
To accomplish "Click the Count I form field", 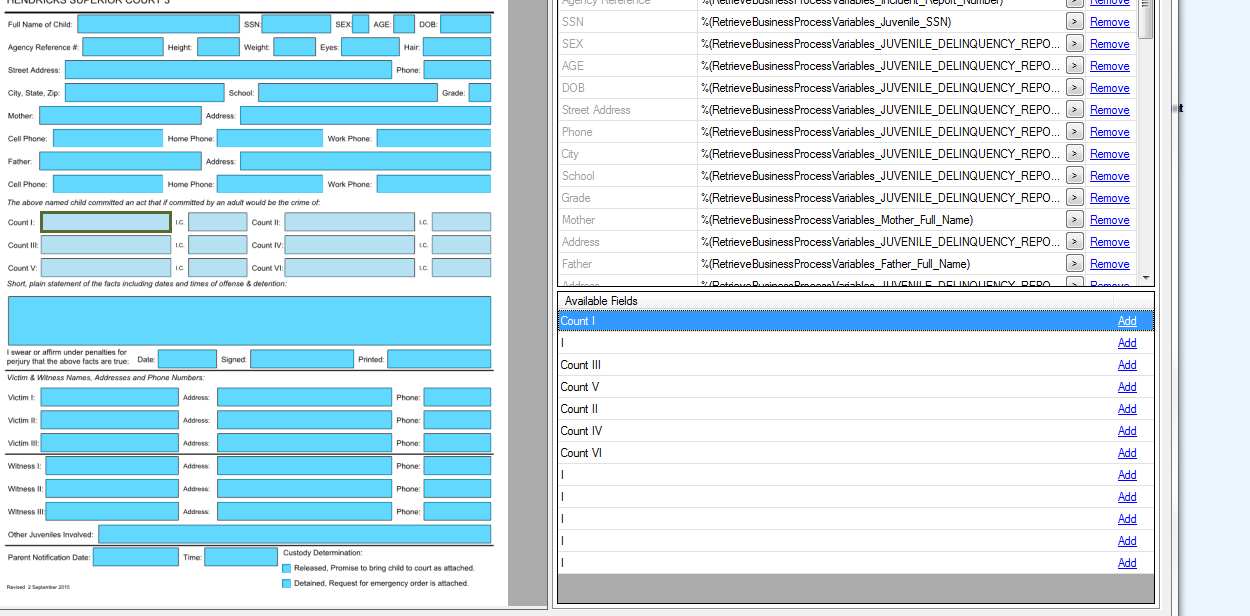I will pos(106,222).
